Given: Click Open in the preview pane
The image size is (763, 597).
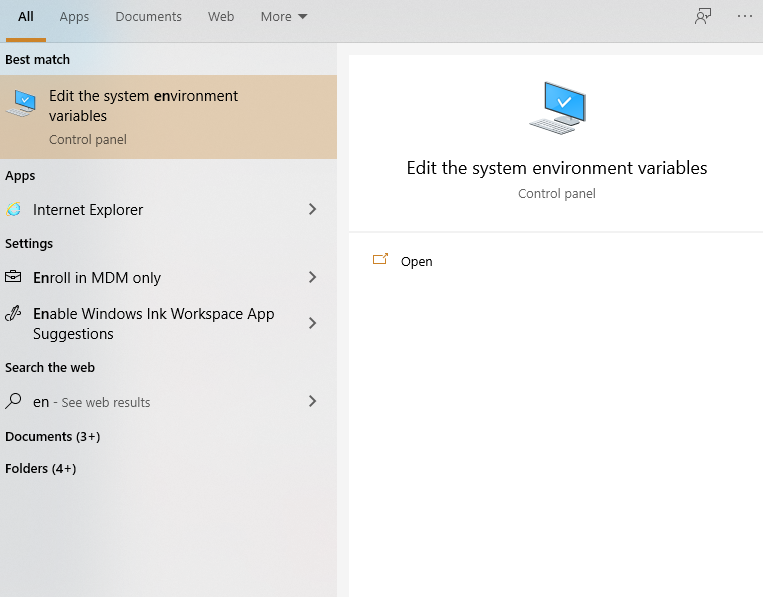Looking at the screenshot, I should [x=416, y=262].
